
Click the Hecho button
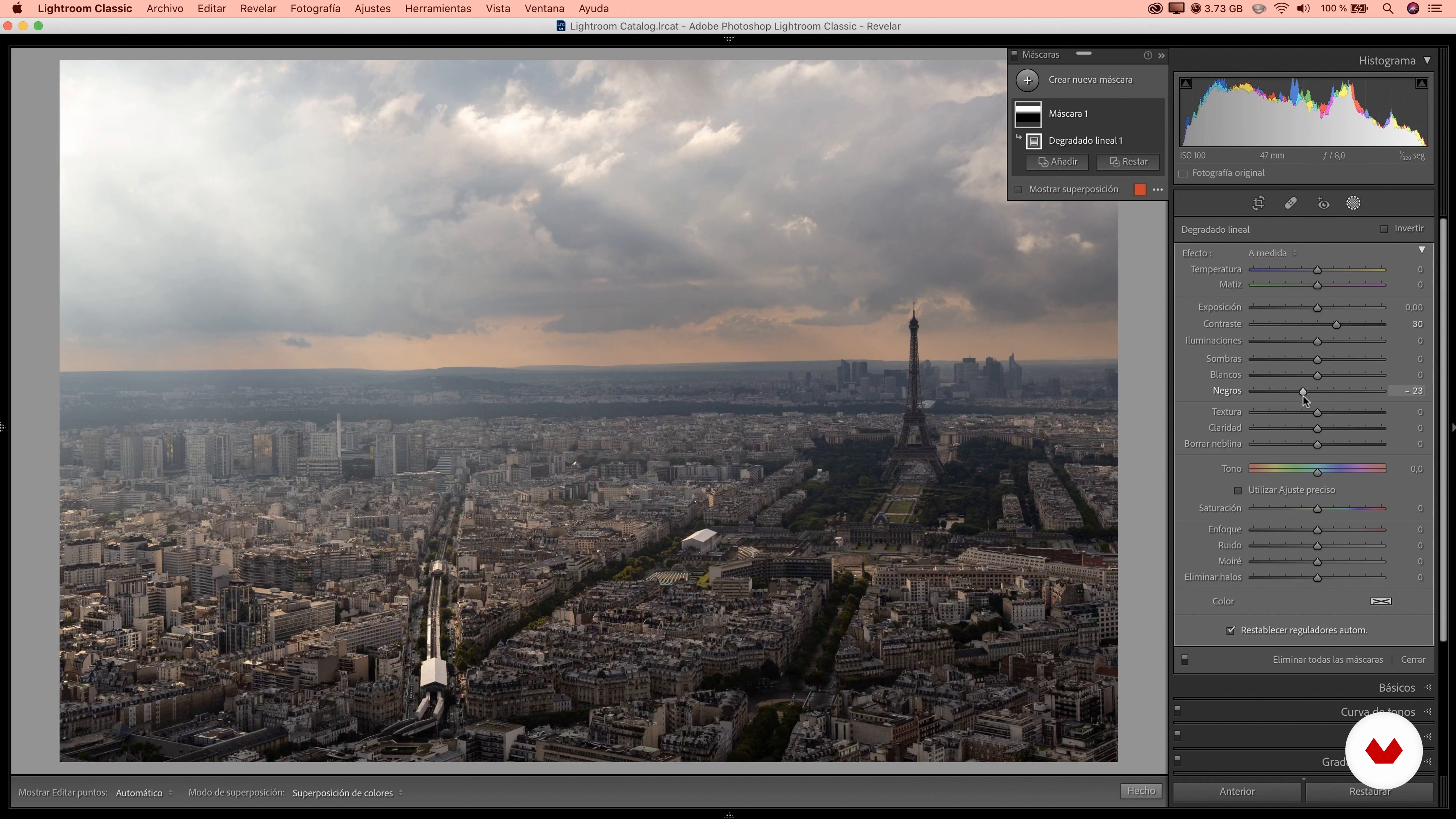tap(1141, 791)
